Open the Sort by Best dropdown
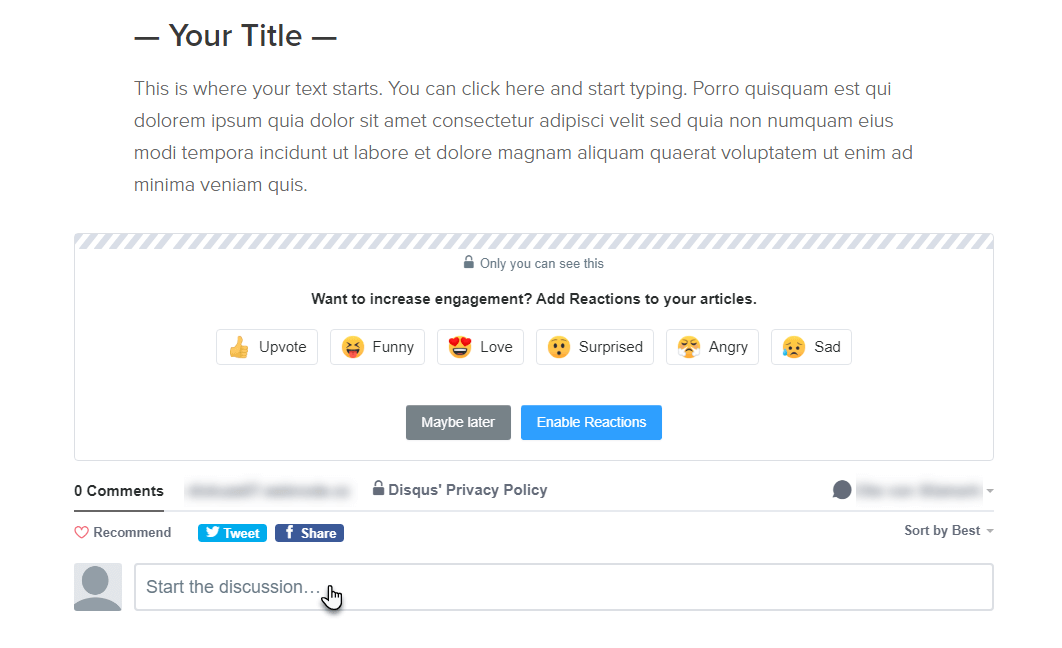 pos(941,531)
